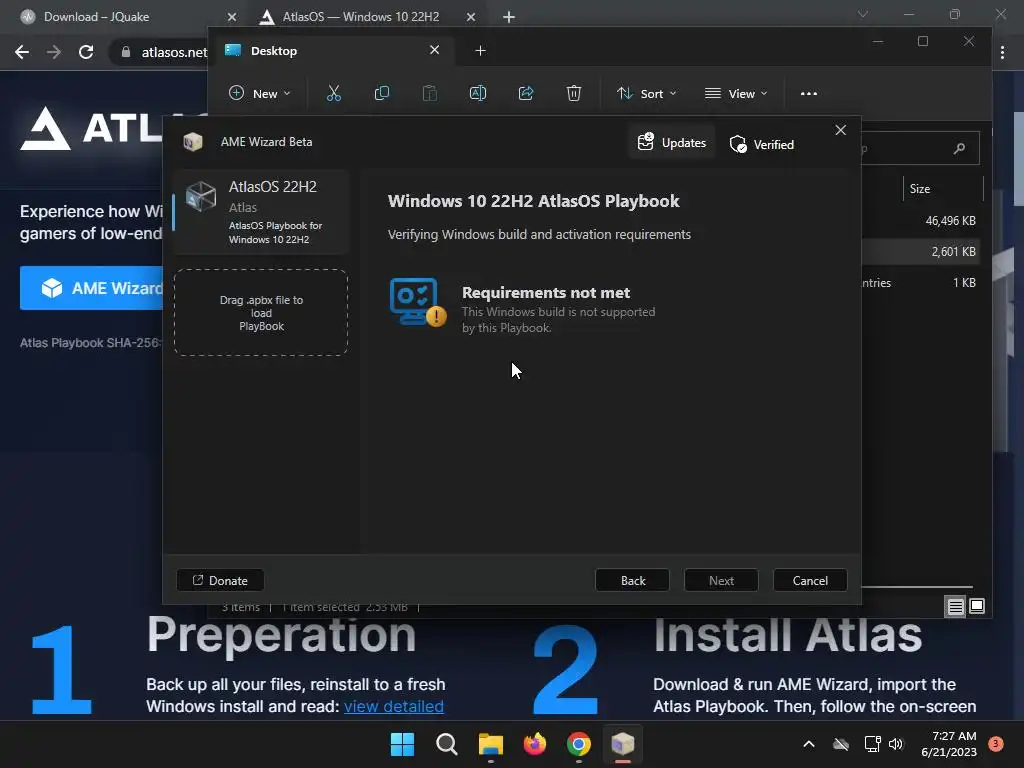Click the File Explorer search box
1024x768 pixels.
(x=920, y=148)
